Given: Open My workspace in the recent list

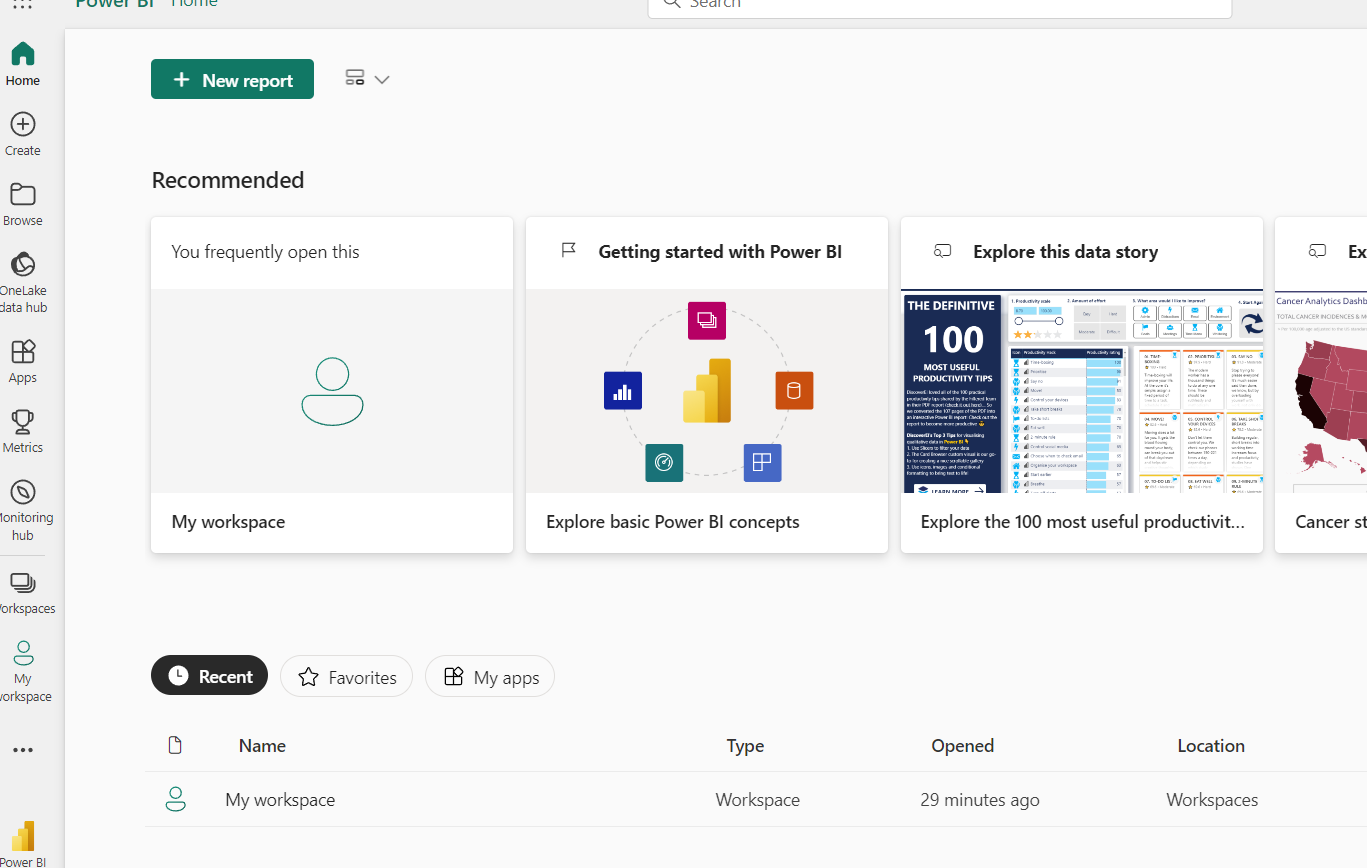Looking at the screenshot, I should (280, 800).
